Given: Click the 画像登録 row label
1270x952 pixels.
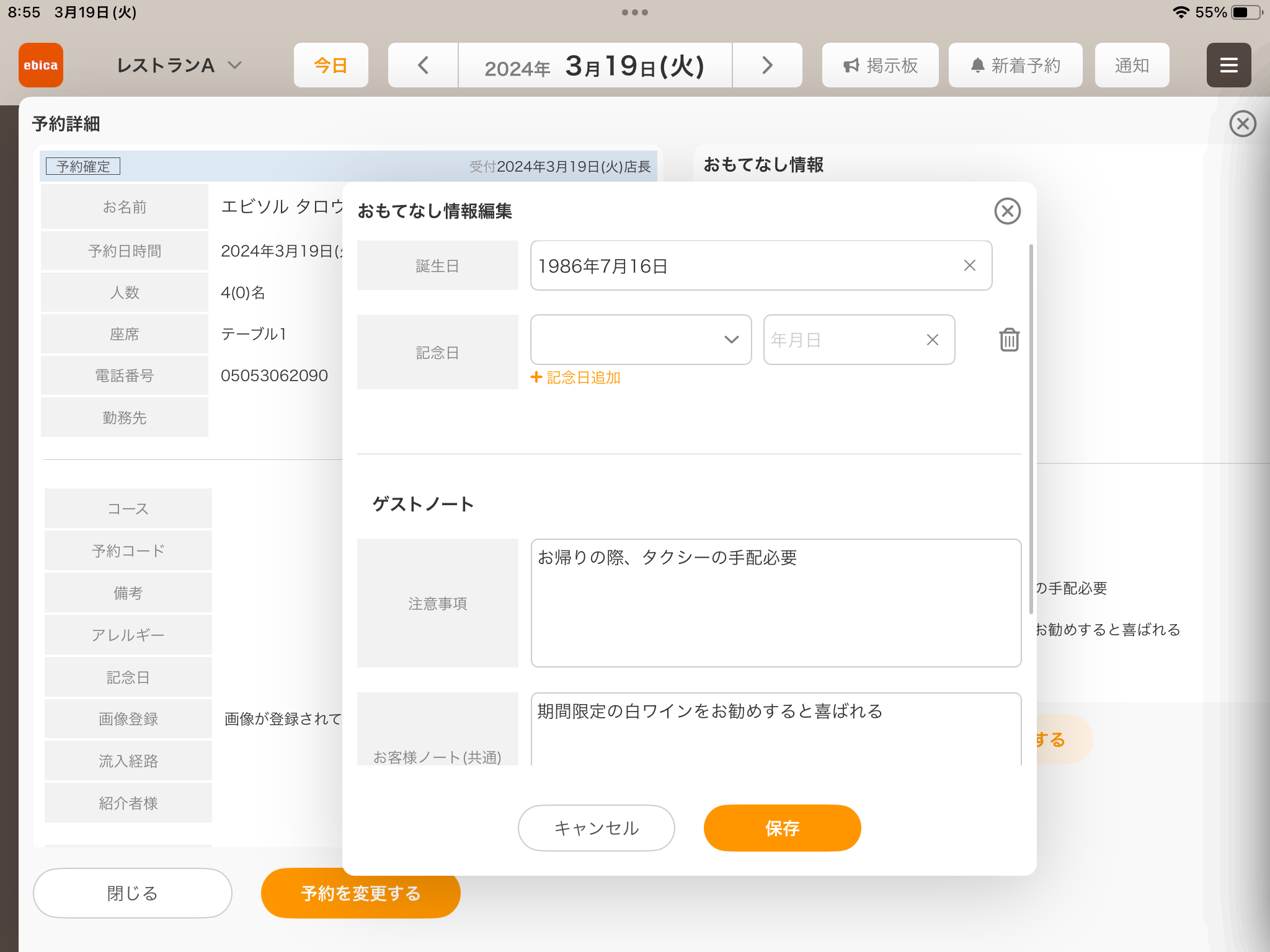Looking at the screenshot, I should coord(128,719).
